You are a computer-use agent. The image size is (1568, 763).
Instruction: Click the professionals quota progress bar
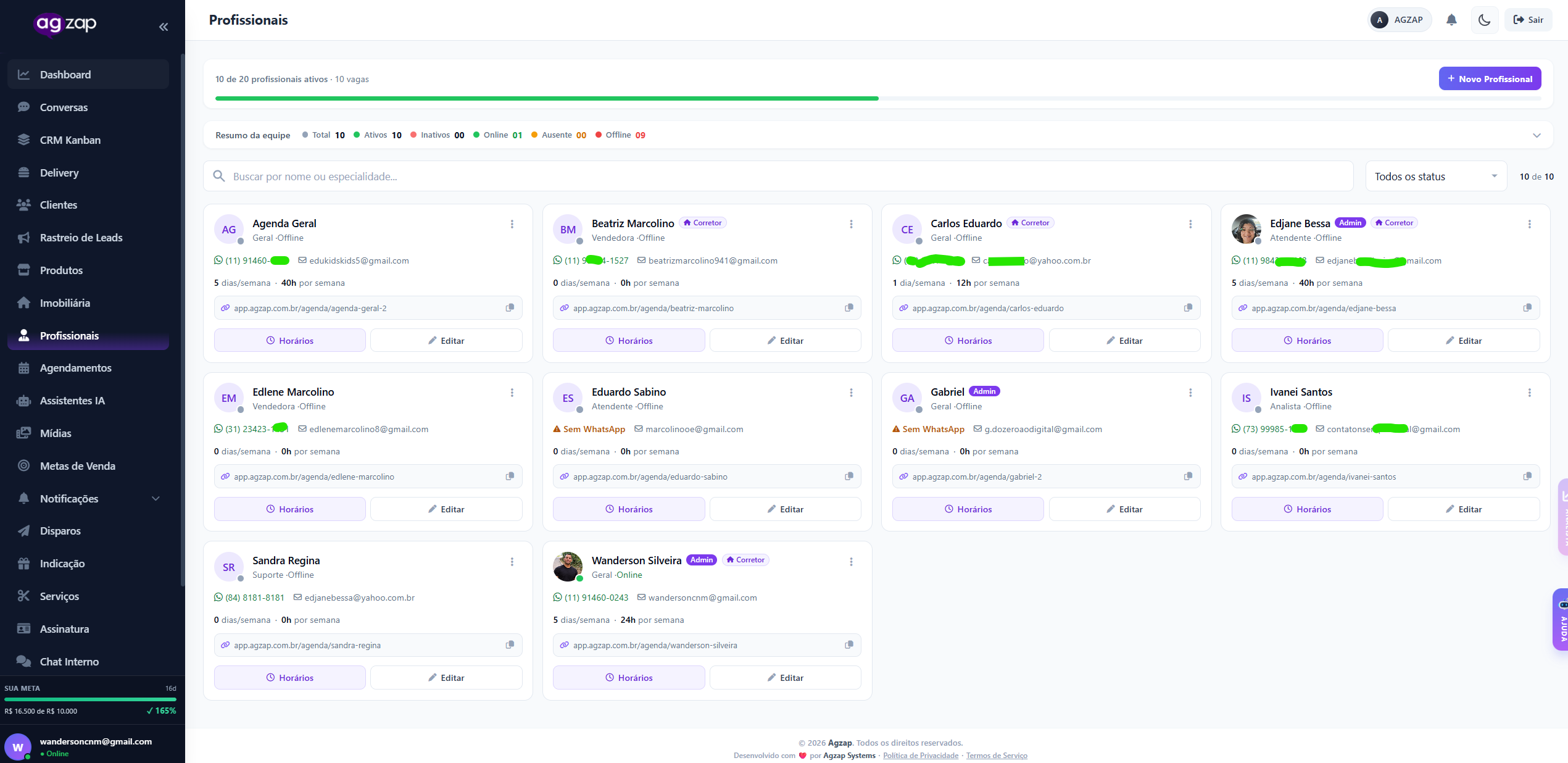pyautogui.click(x=877, y=99)
